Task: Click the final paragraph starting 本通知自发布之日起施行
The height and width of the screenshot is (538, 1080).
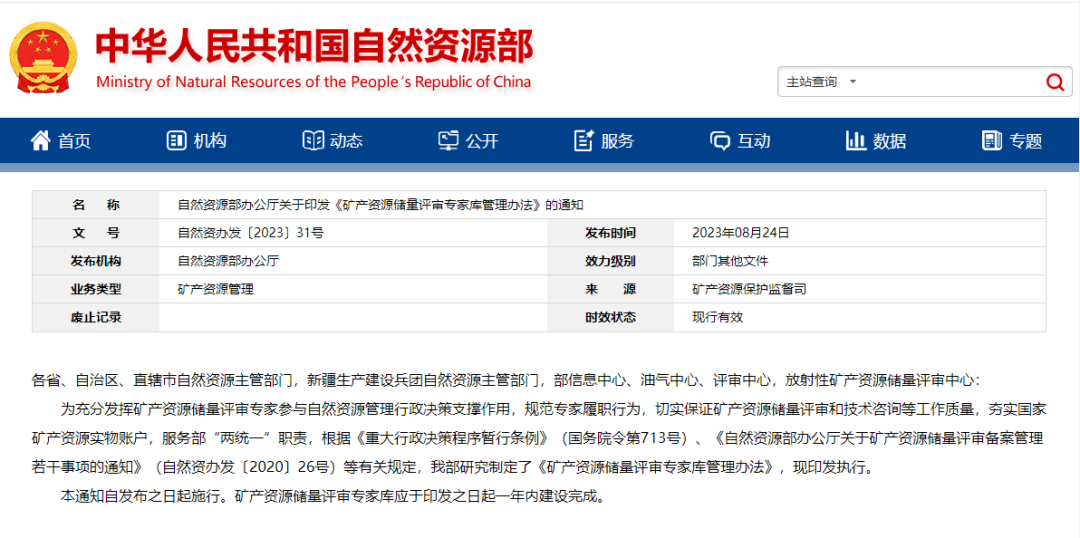Action: [x=333, y=495]
